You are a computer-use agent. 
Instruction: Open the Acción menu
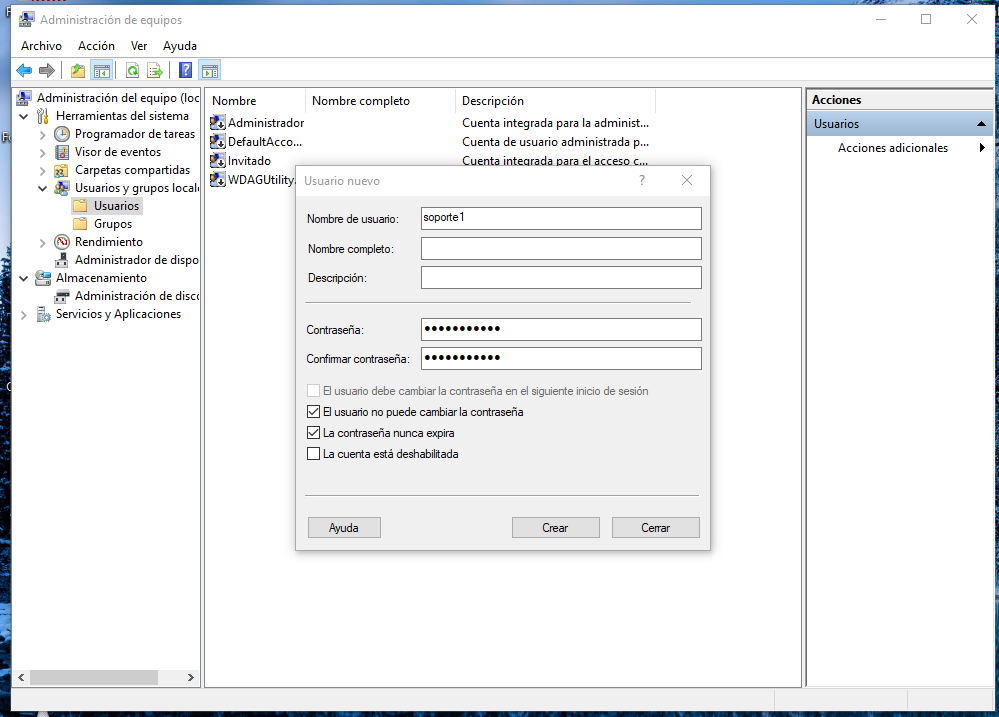pos(96,46)
